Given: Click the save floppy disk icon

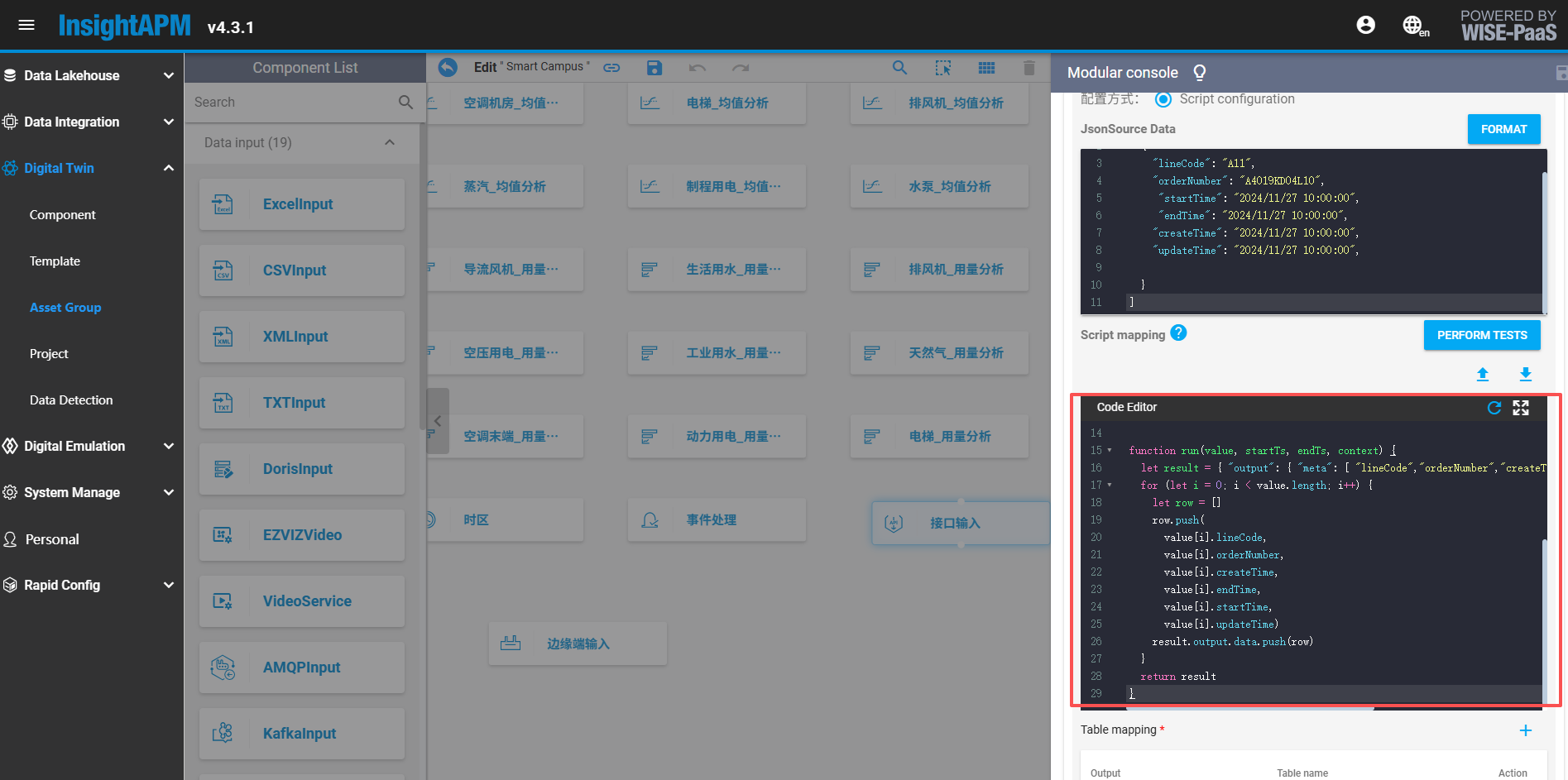Looking at the screenshot, I should tap(655, 68).
